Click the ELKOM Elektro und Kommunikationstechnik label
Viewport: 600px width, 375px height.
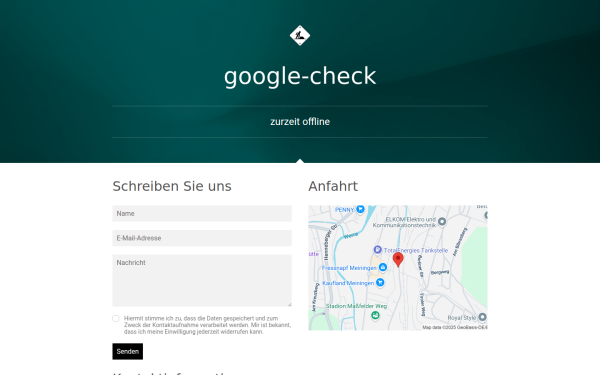point(404,222)
